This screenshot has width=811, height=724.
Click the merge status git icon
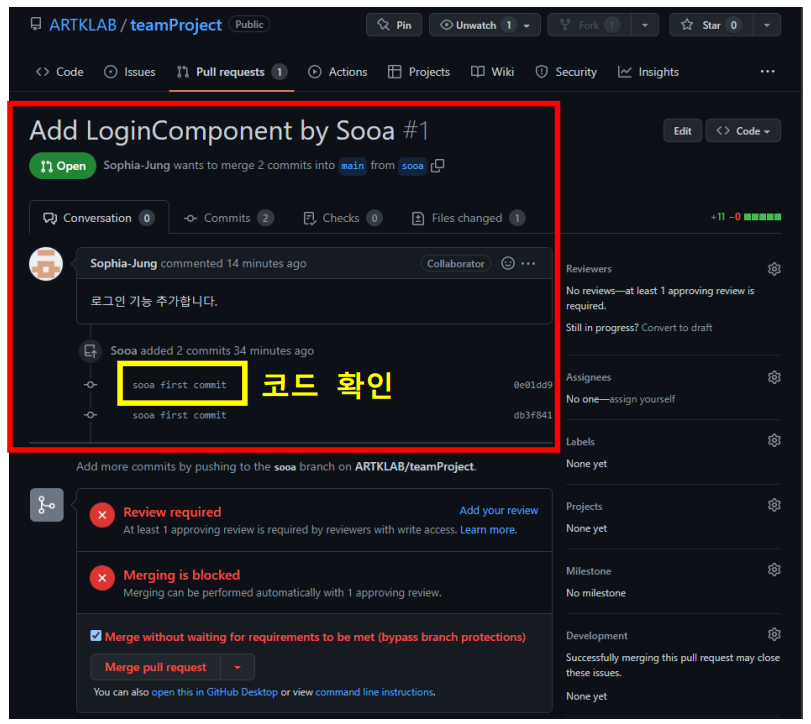[x=47, y=505]
